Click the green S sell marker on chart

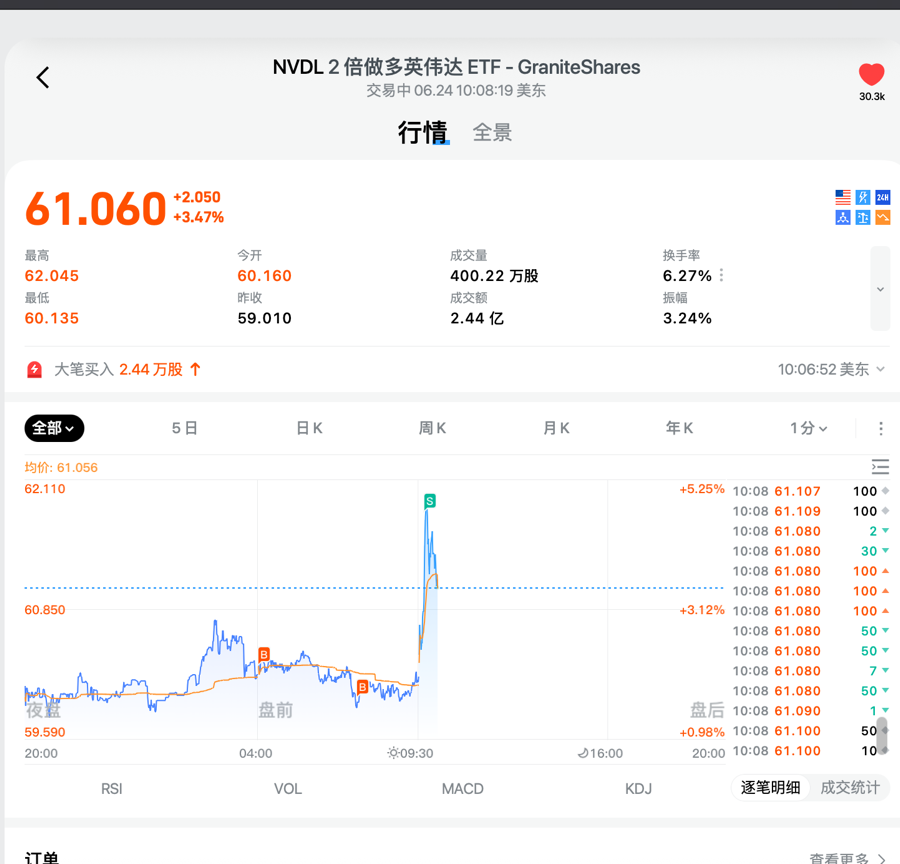click(430, 500)
